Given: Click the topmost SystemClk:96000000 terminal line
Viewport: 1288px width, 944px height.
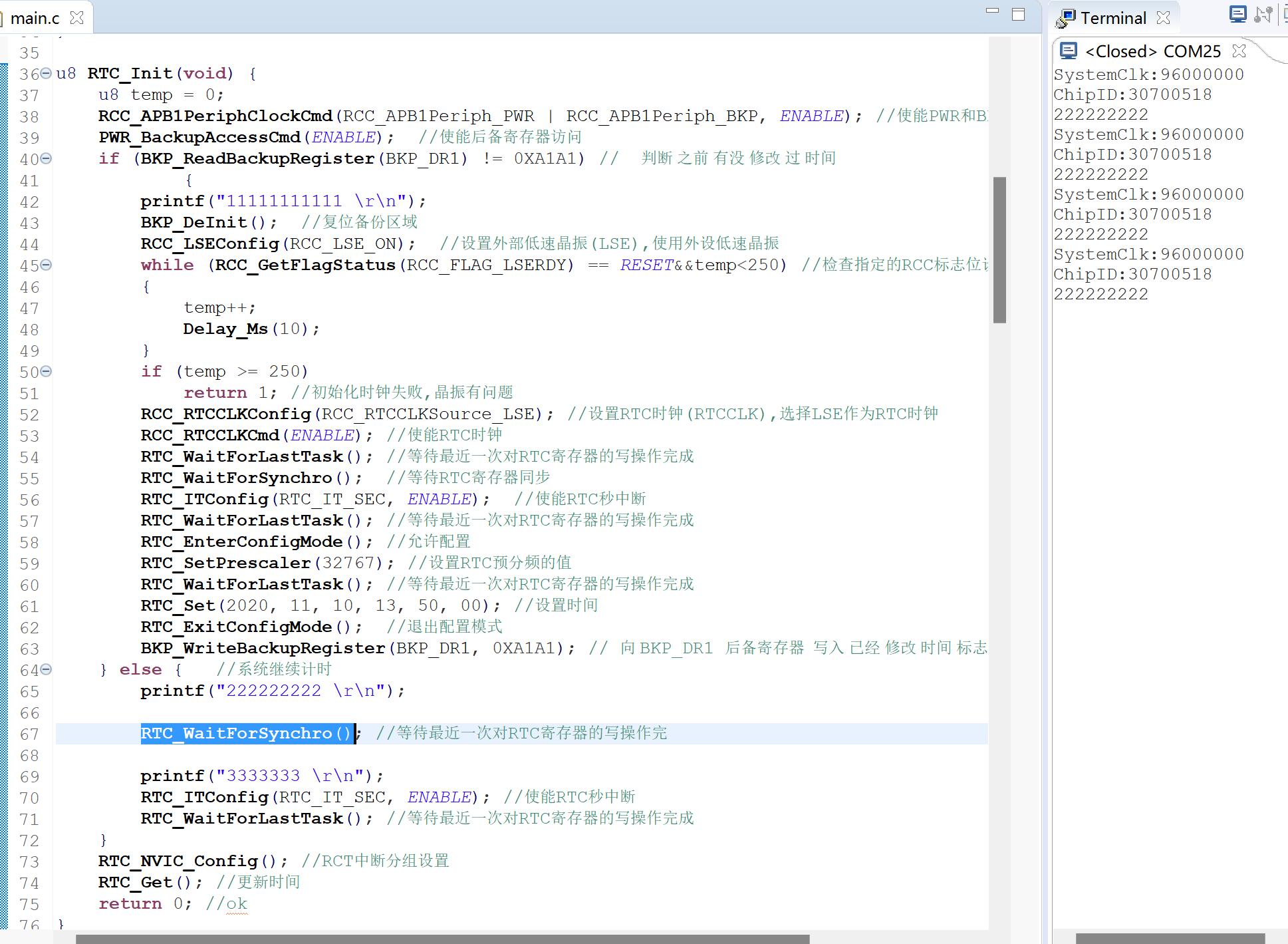Looking at the screenshot, I should click(x=1148, y=75).
